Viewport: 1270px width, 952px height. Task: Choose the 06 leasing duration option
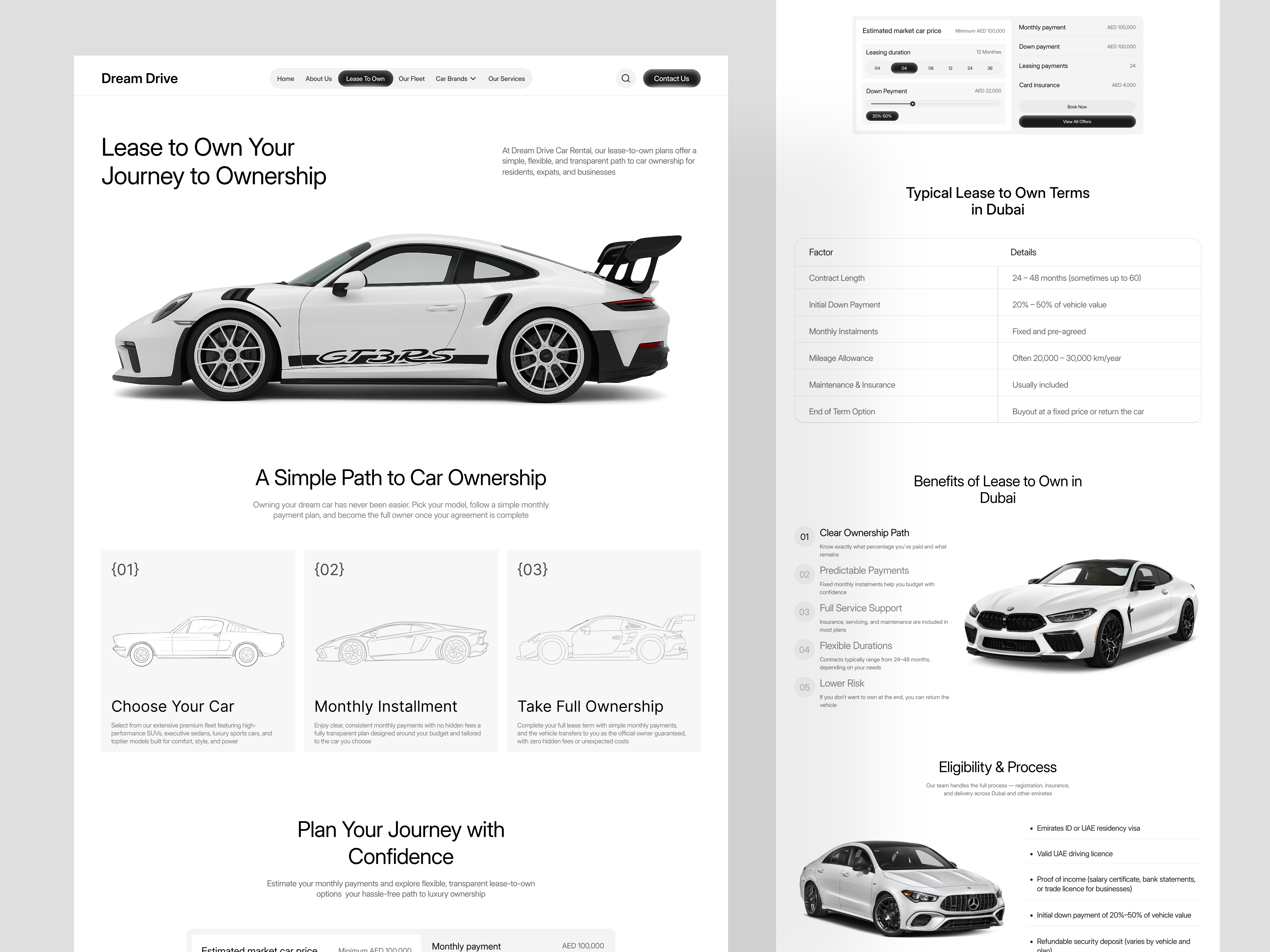tap(931, 68)
